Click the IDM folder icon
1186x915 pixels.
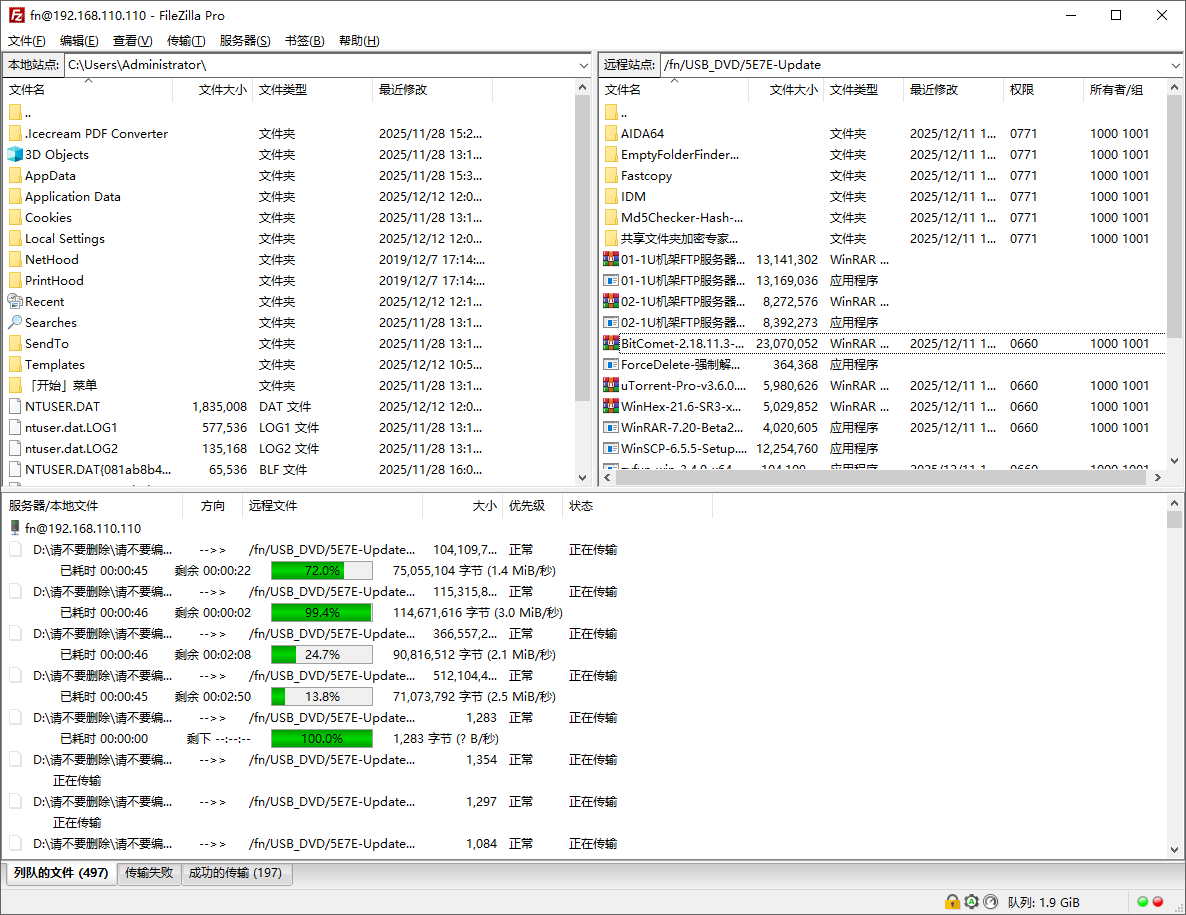pyautogui.click(x=611, y=197)
